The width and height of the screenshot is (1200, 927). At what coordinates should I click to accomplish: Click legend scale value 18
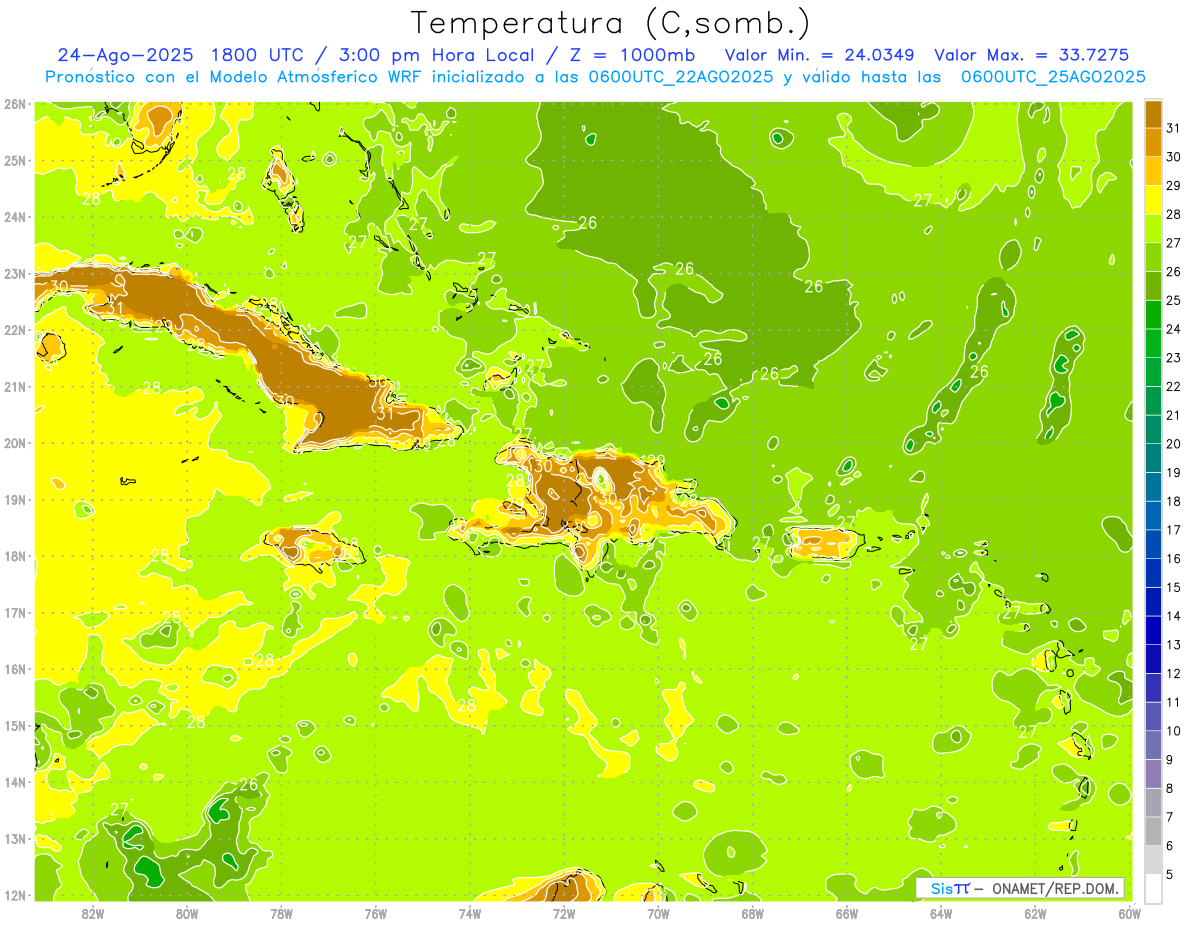tap(1174, 501)
